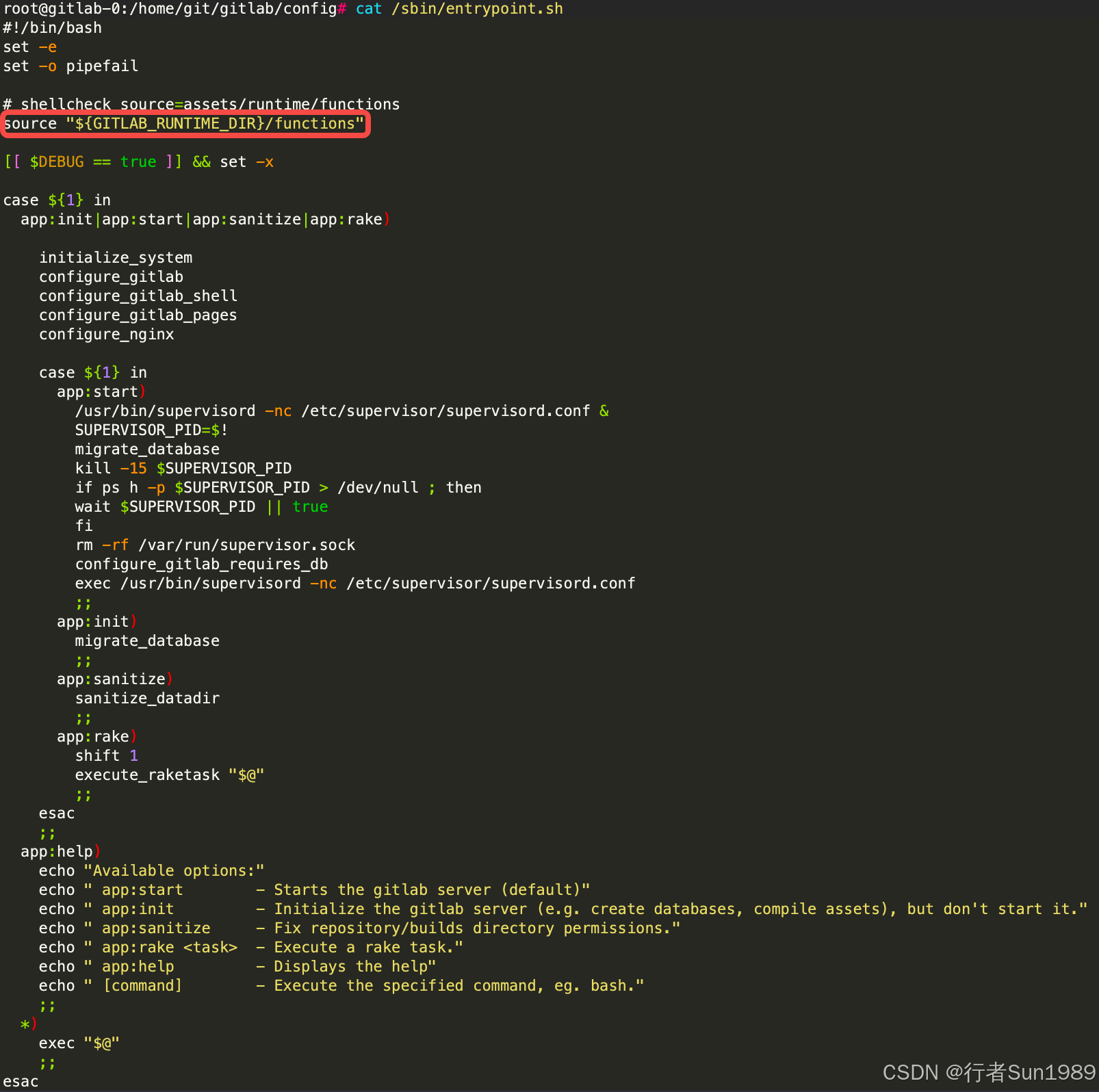Image resolution: width=1099 pixels, height=1092 pixels.
Task: Click the 'app:help)' case label
Action: (x=61, y=852)
